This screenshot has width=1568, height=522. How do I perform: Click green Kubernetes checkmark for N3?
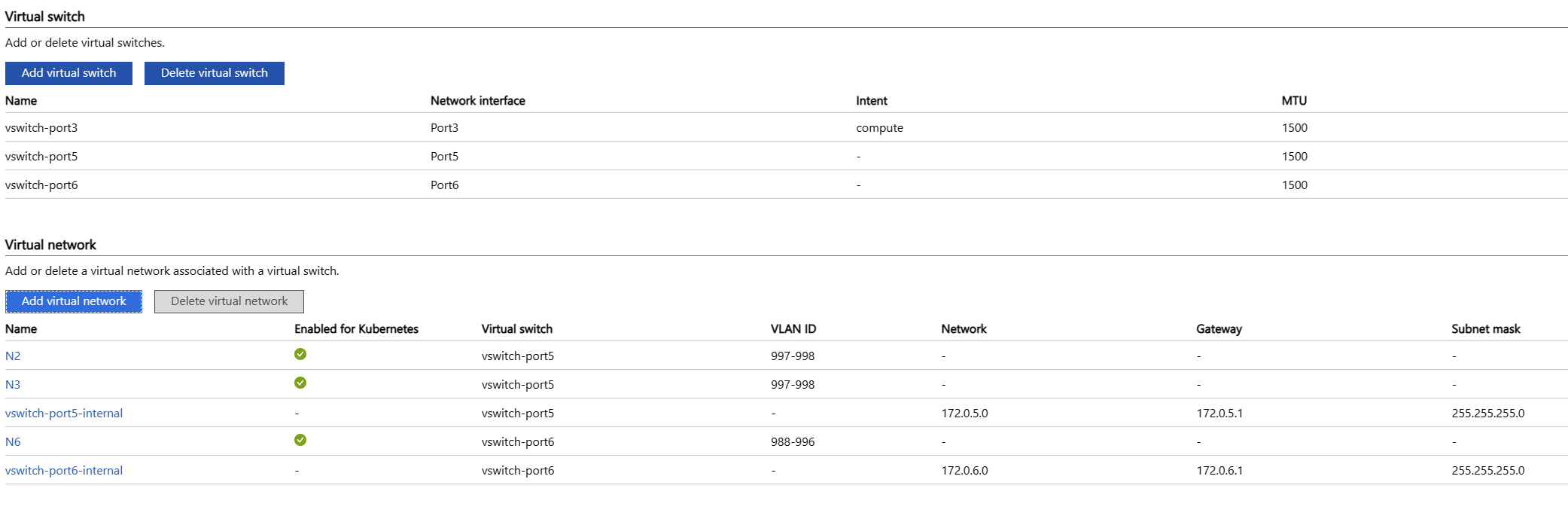point(300,383)
